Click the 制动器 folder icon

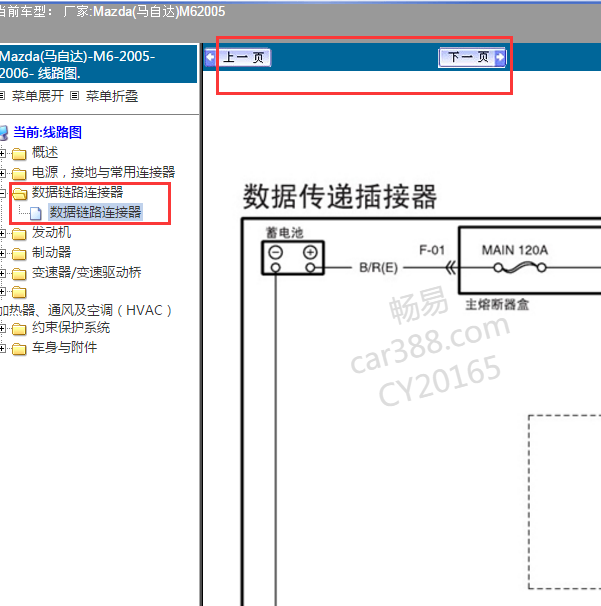[x=19, y=254]
